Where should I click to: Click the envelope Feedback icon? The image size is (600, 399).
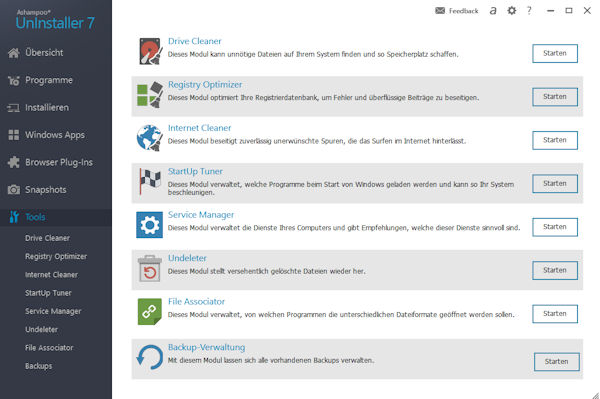pos(440,10)
